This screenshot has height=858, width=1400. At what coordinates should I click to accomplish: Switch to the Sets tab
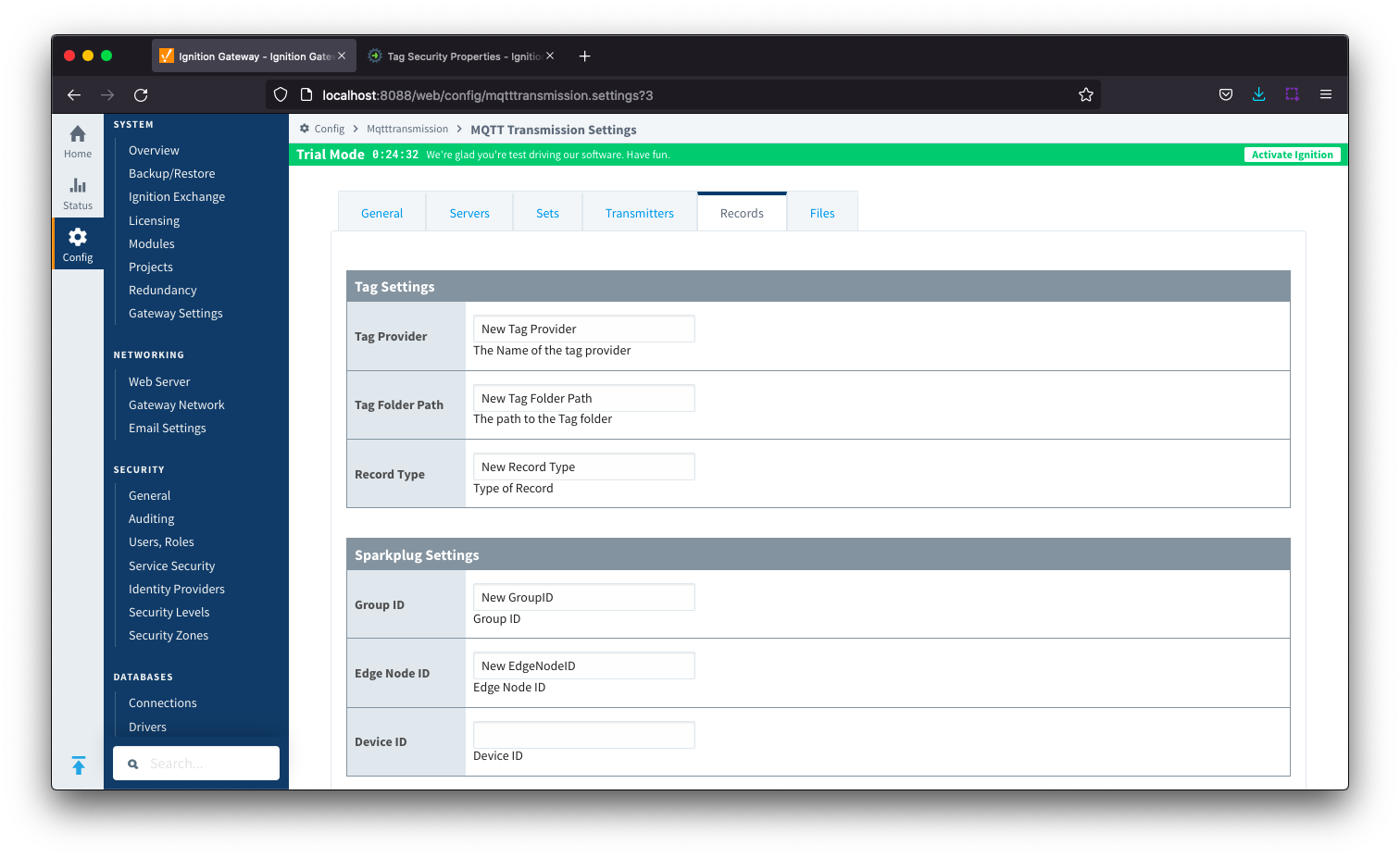(x=547, y=213)
